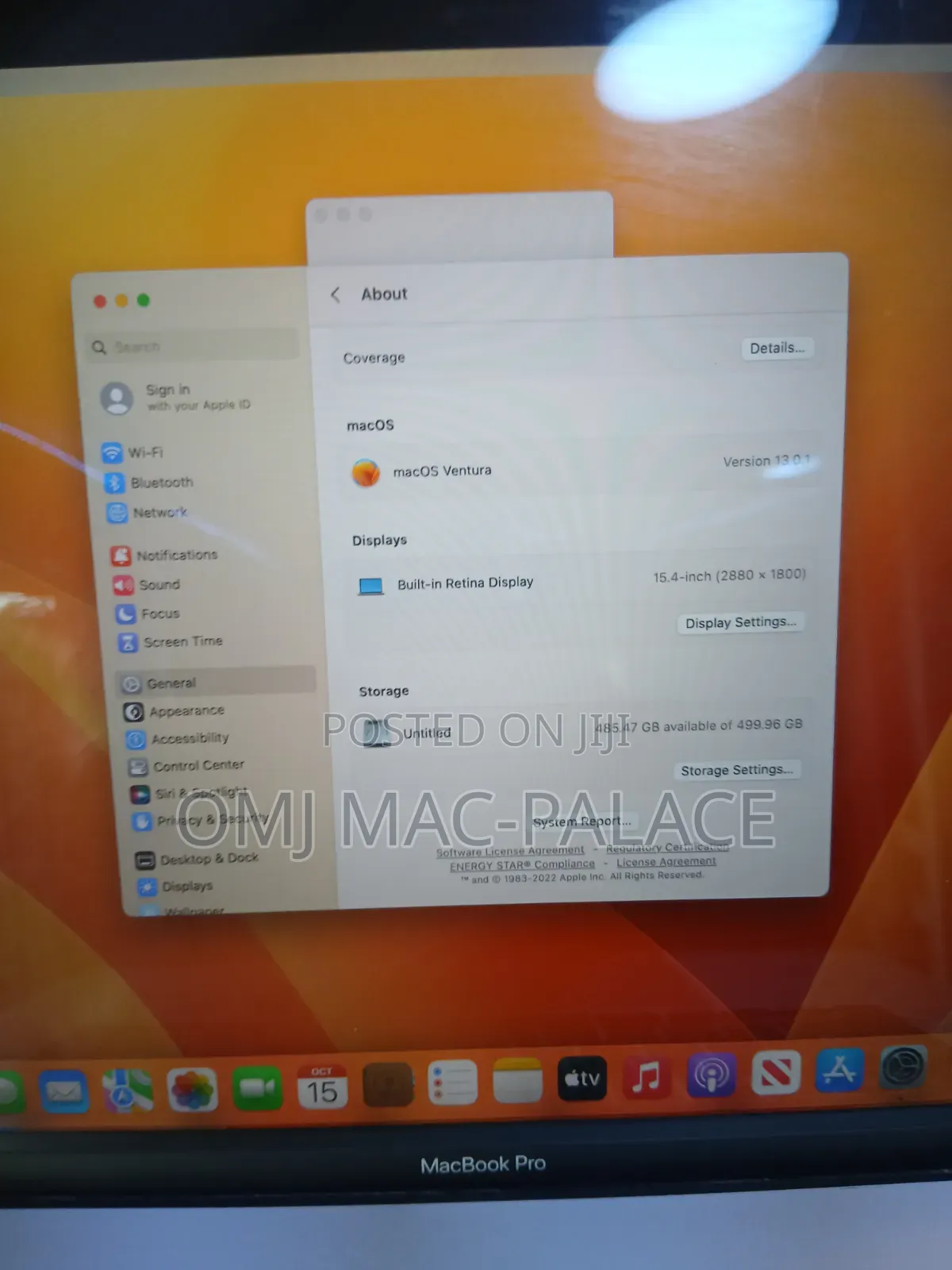Open Regulatory Certification link

pos(667,848)
